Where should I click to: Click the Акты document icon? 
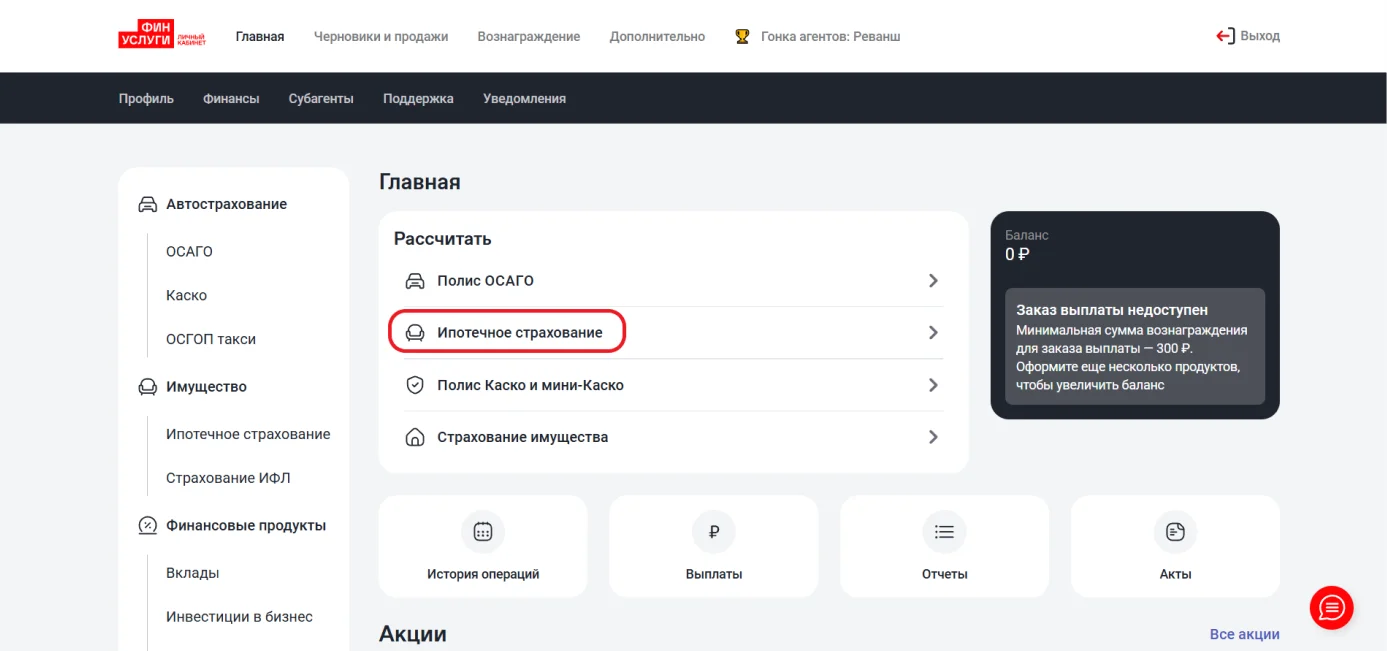pos(1175,532)
